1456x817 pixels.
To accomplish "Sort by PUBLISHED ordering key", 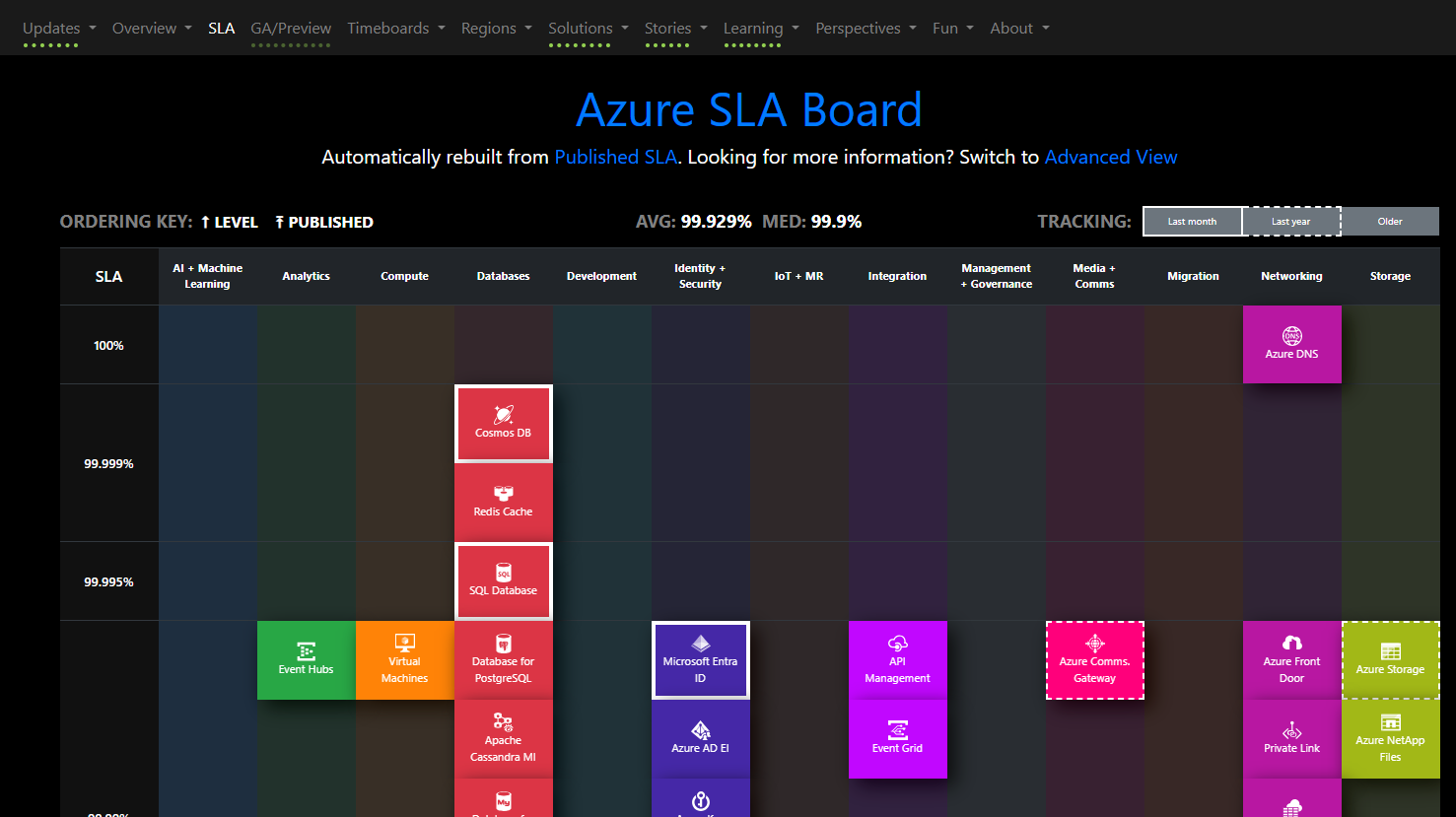I will click(324, 223).
